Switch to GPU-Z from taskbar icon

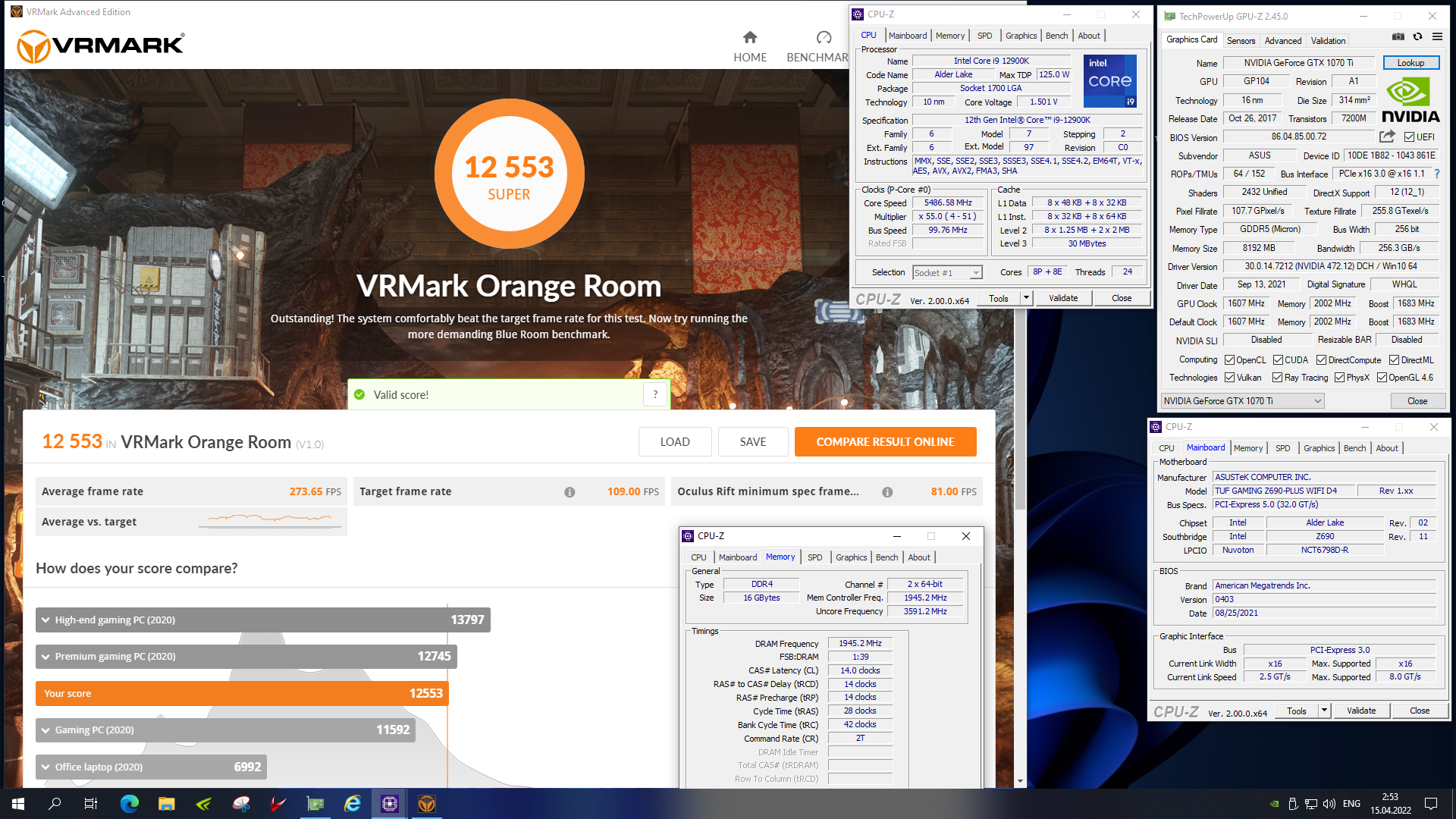click(x=315, y=804)
